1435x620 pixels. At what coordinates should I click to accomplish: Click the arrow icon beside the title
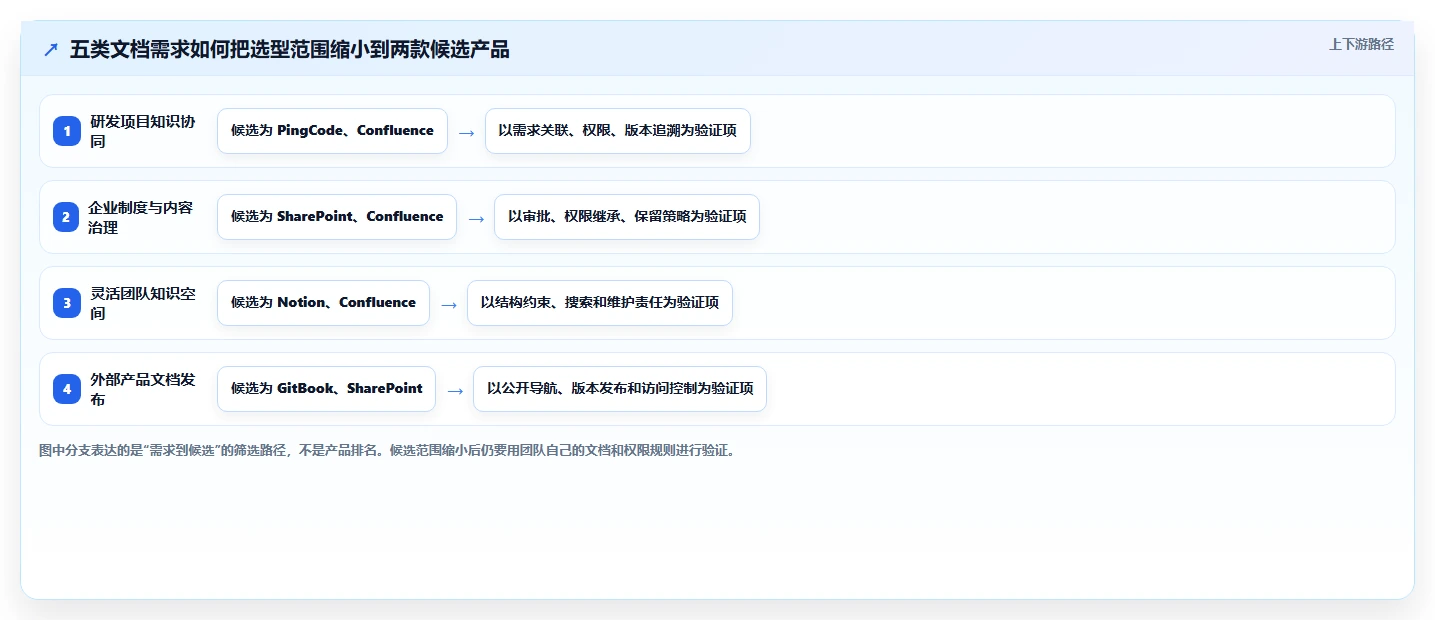(x=51, y=50)
